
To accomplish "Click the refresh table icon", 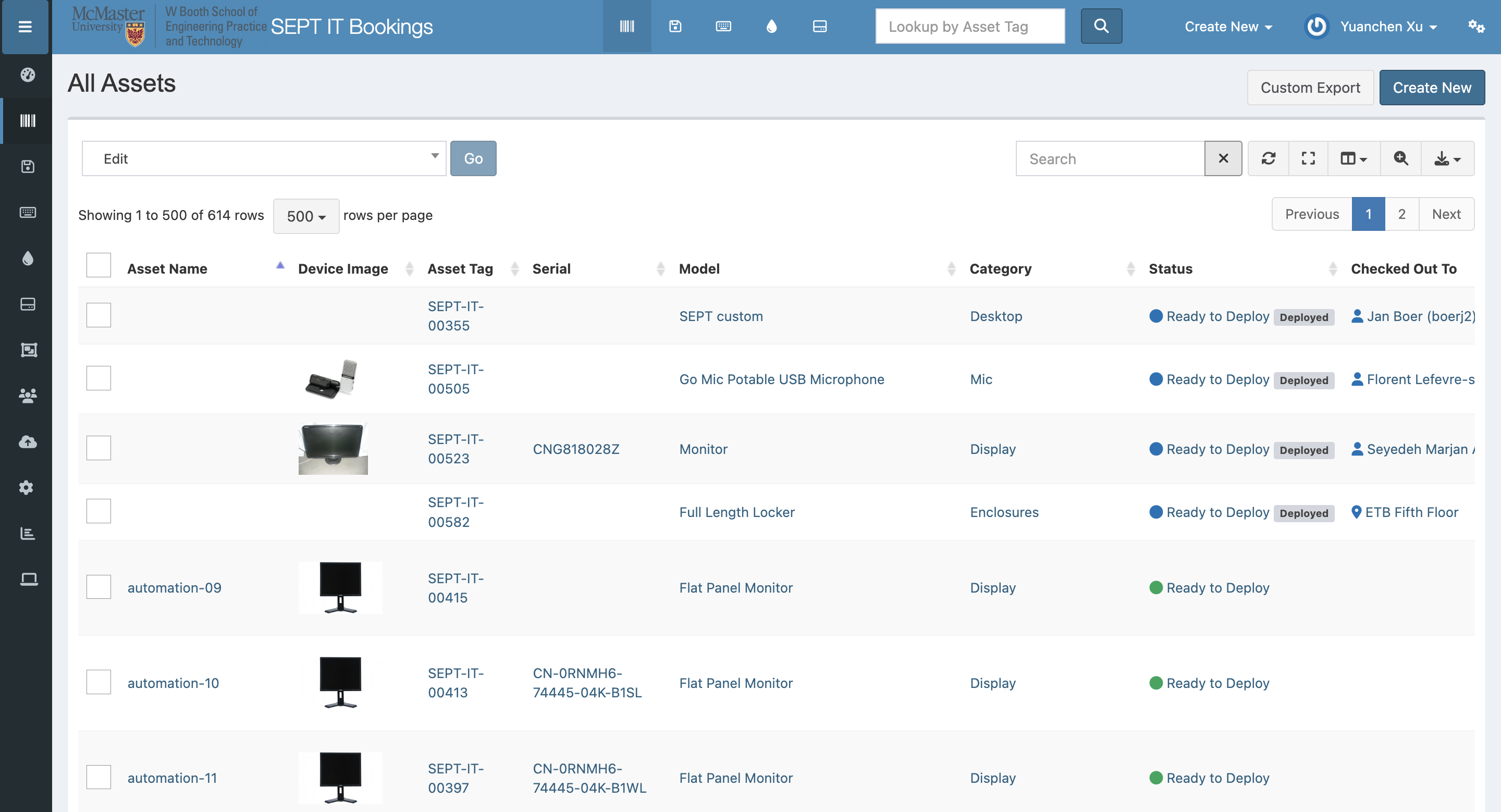I will (x=1268, y=158).
